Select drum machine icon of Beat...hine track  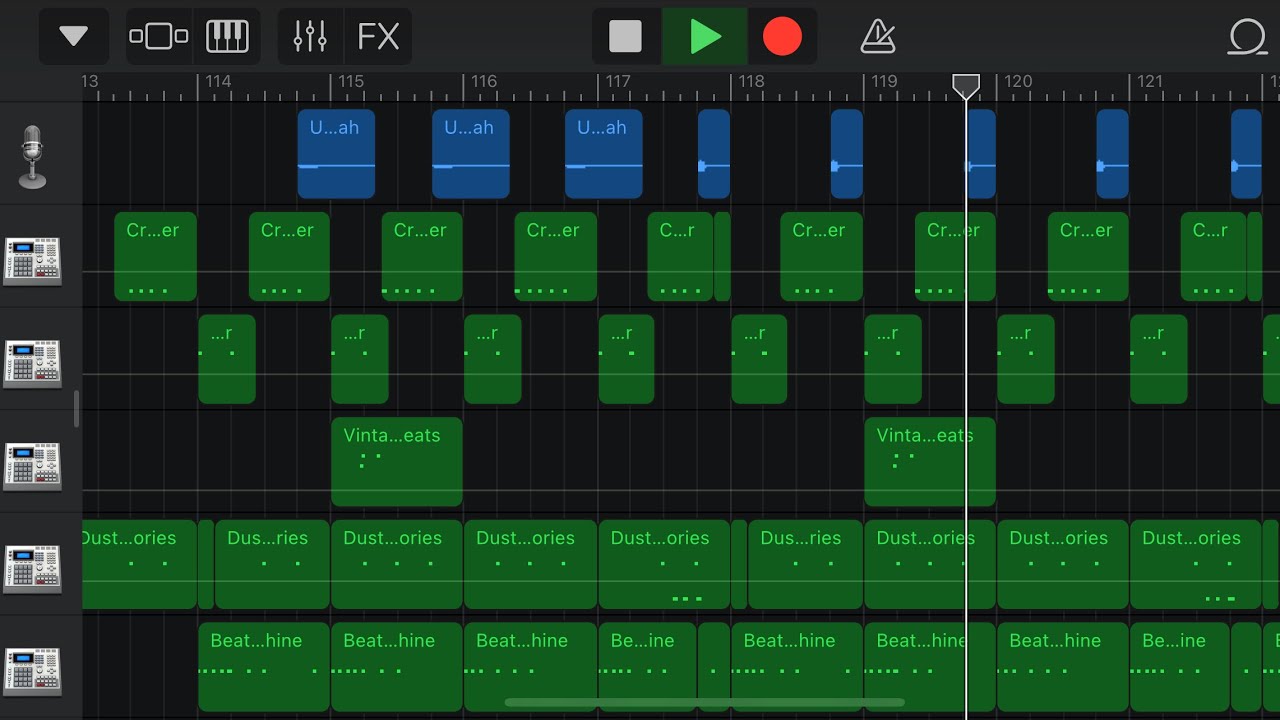(32, 671)
